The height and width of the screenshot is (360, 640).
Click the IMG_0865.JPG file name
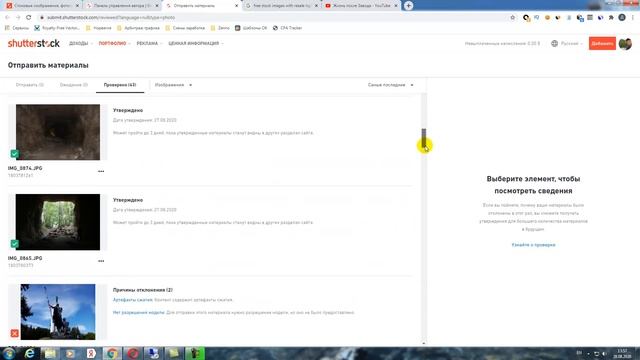25,258
